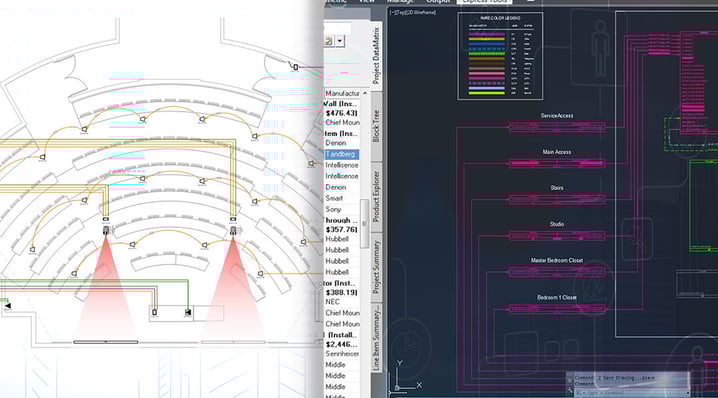Select the highlighted Tandberg row
This screenshot has width=718, height=398.
pos(342,154)
